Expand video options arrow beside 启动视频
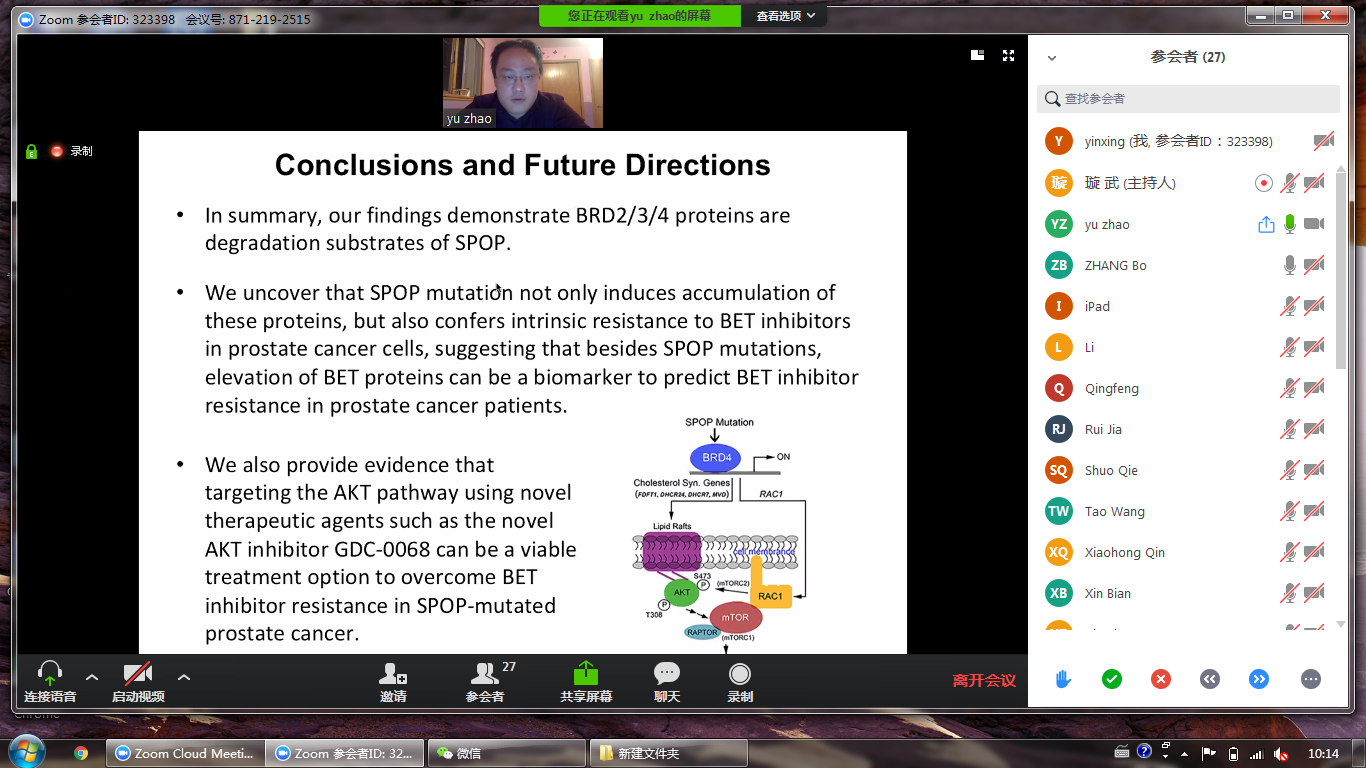 [x=184, y=677]
